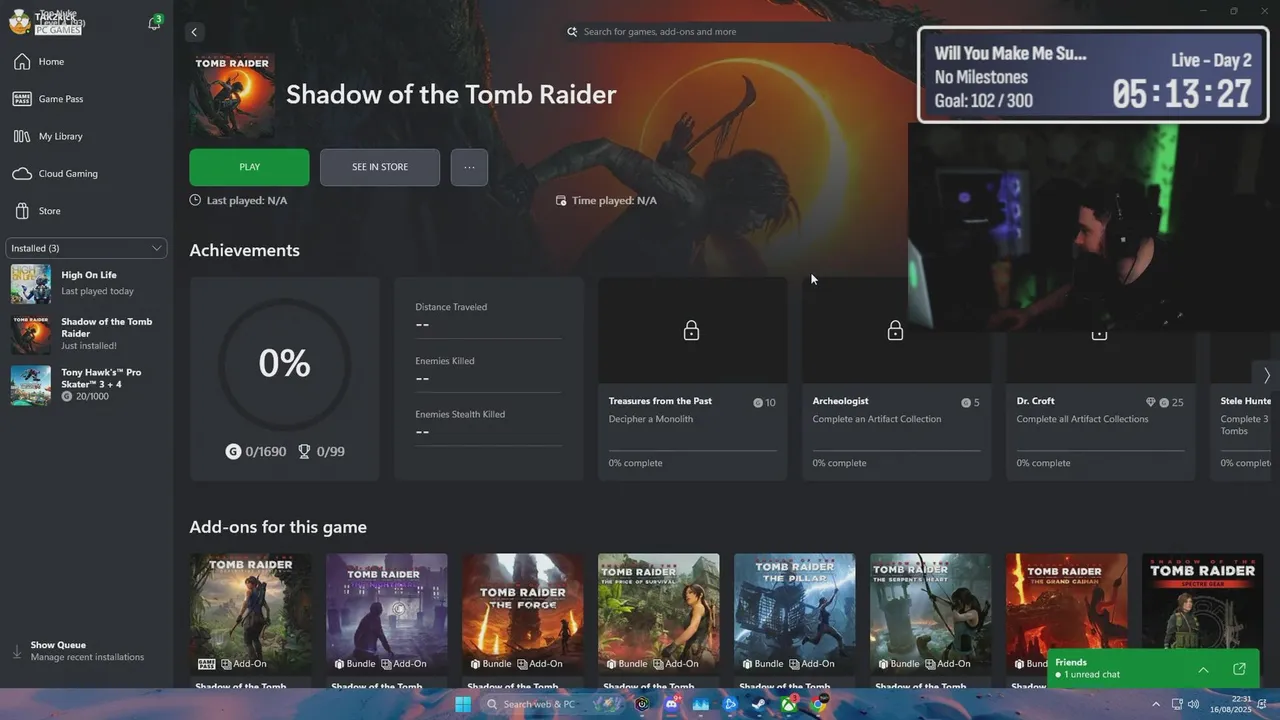Image resolution: width=1280 pixels, height=720 pixels.
Task: Open the Store section
Action: coord(86,211)
